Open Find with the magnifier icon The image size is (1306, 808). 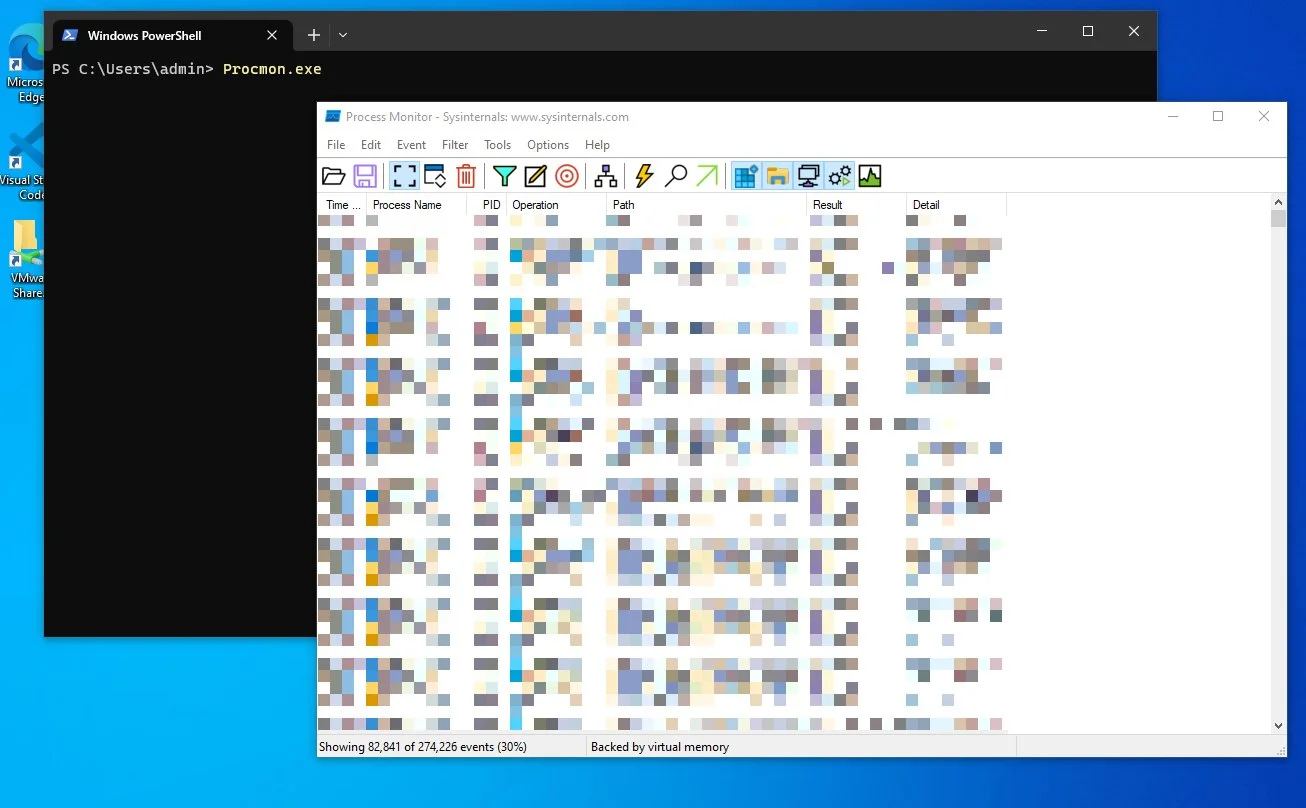(x=676, y=175)
